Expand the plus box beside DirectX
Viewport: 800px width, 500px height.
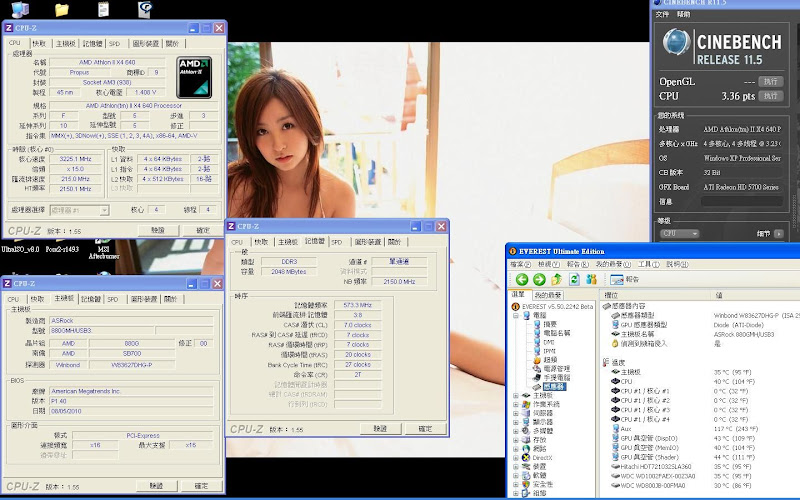[516, 458]
